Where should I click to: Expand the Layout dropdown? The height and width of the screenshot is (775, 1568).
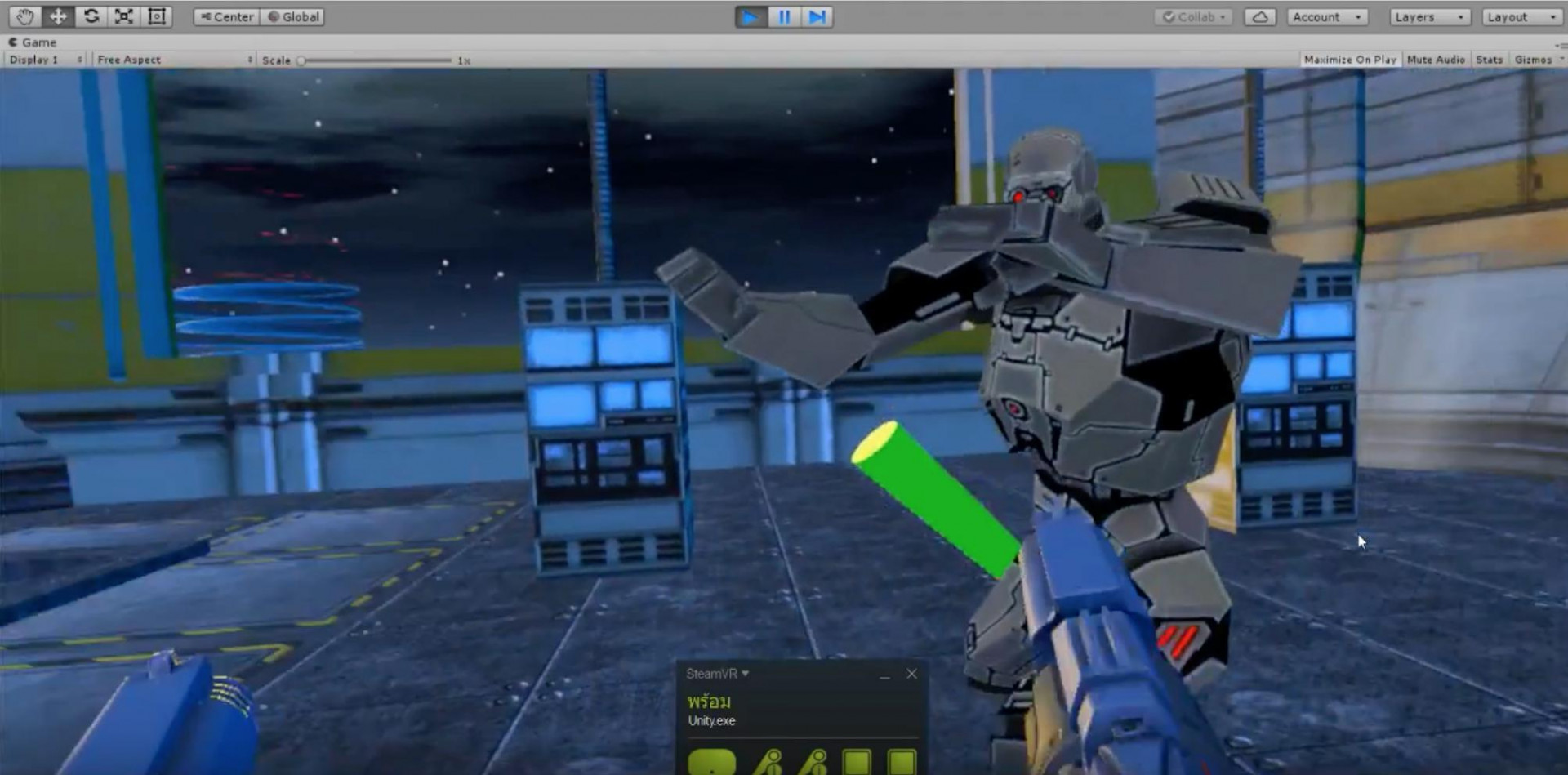tap(1522, 17)
